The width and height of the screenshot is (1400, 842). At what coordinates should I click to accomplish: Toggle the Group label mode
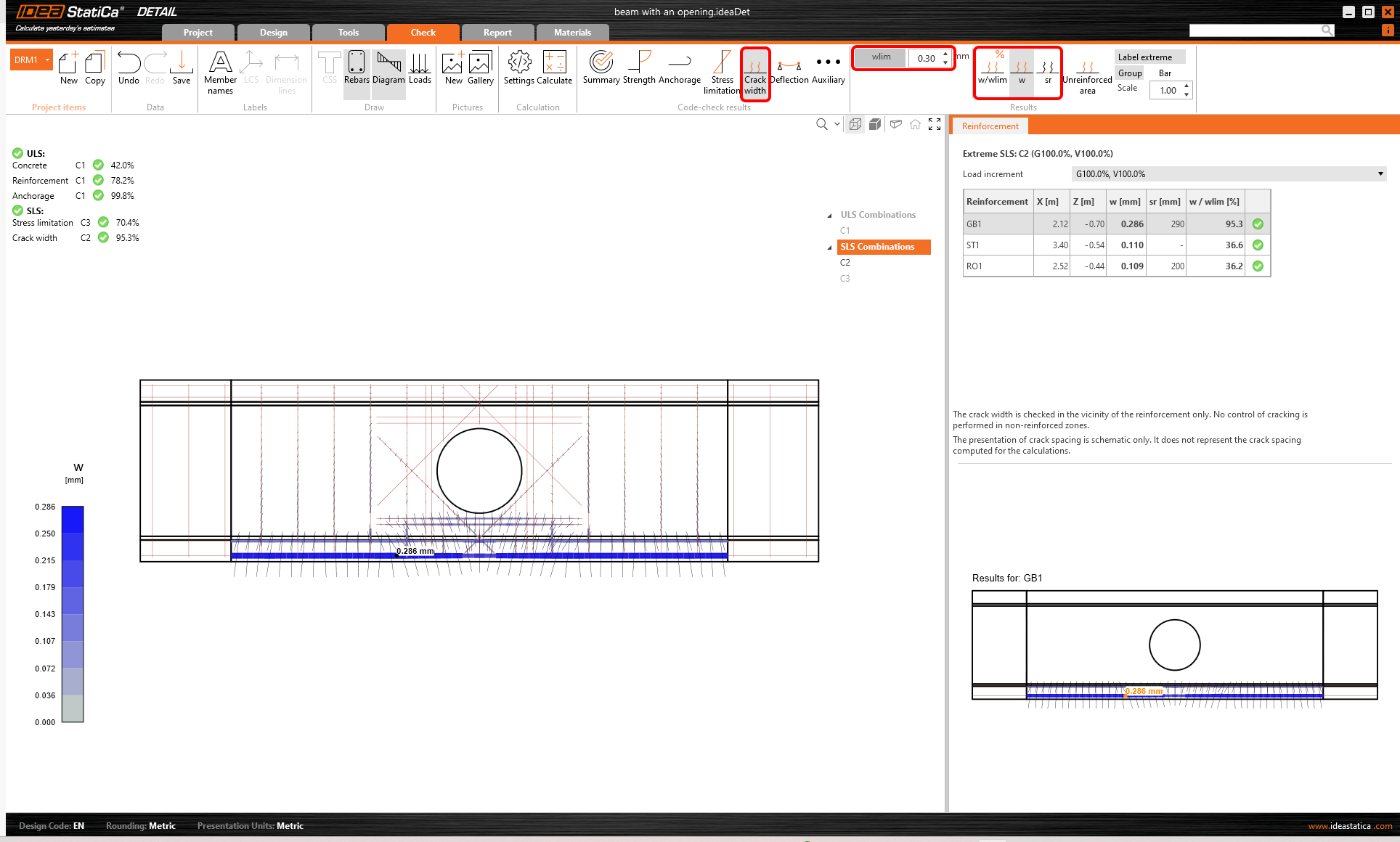pos(1130,73)
